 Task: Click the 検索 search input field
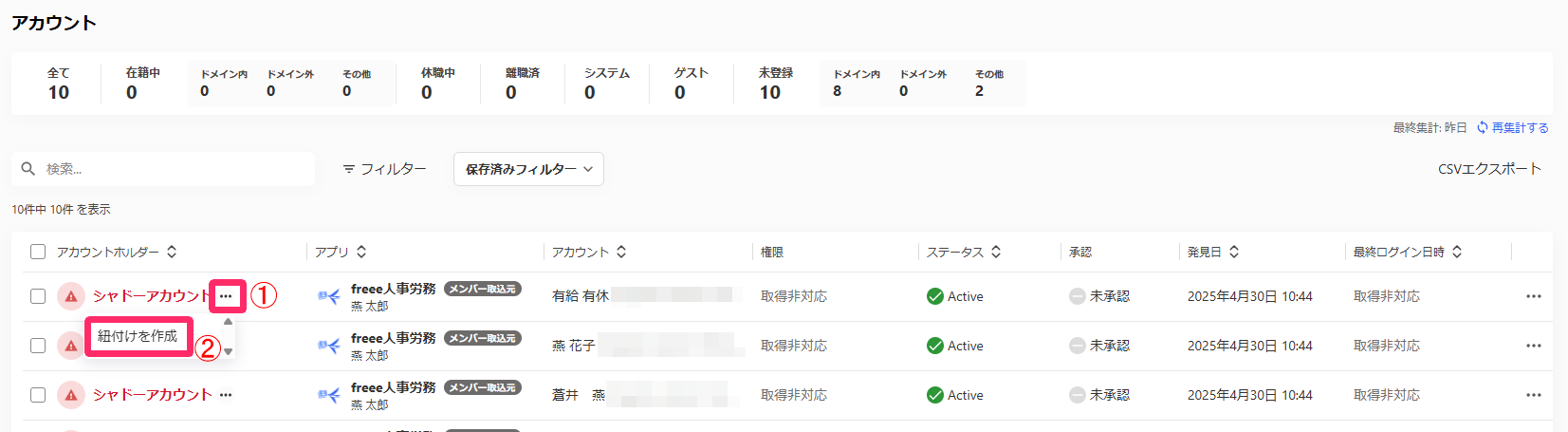pos(163,169)
